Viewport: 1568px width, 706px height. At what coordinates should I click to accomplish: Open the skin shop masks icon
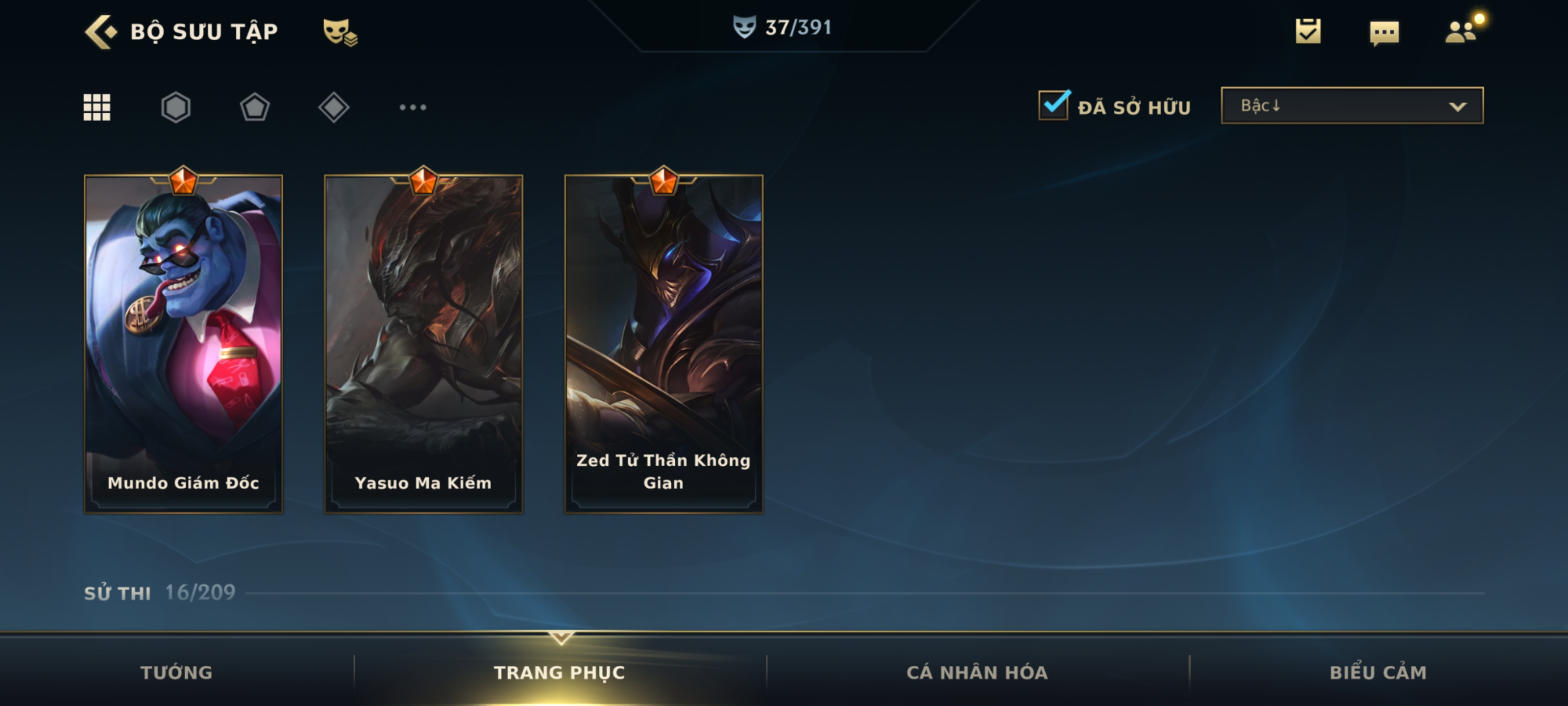tap(340, 32)
